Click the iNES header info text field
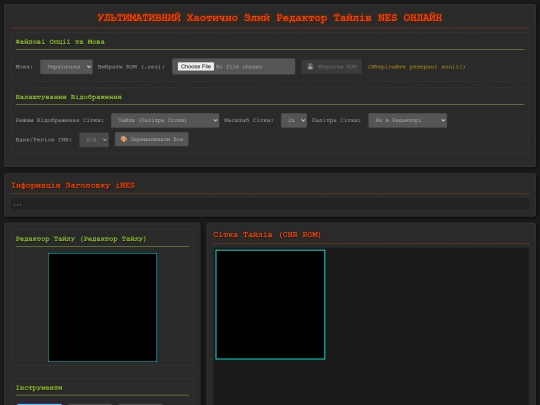This screenshot has width=540, height=405. [x=270, y=204]
